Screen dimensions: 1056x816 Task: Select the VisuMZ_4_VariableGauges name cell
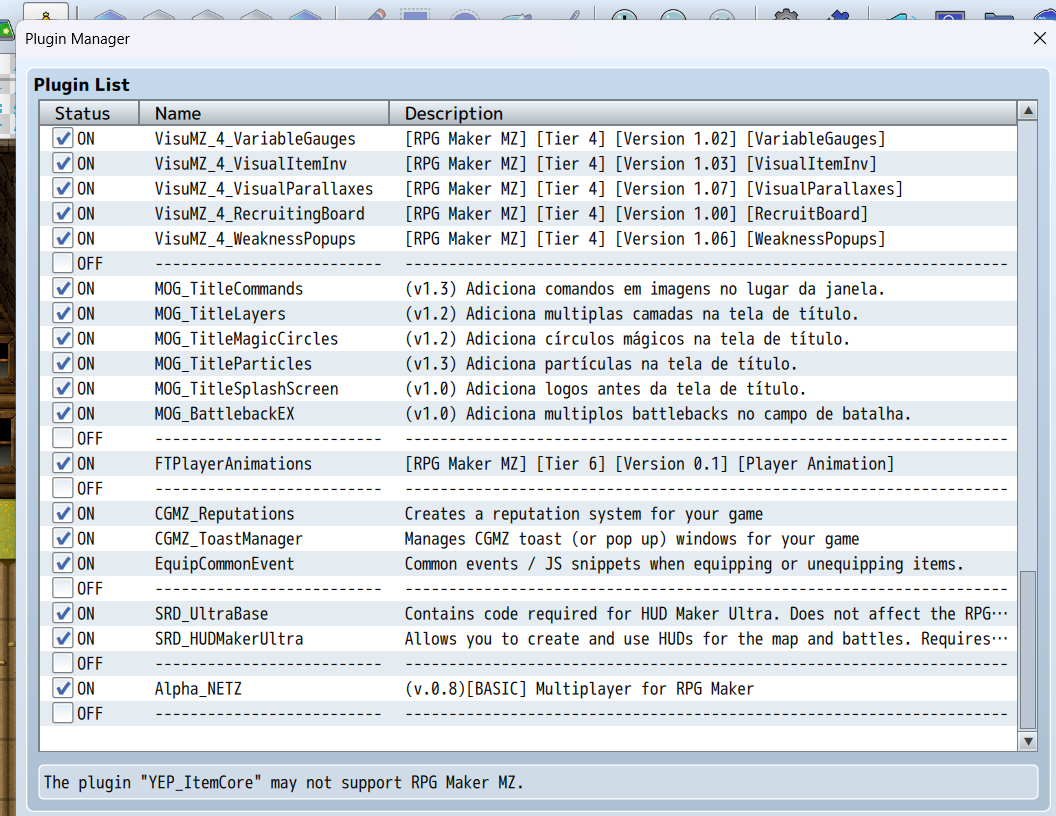(255, 139)
